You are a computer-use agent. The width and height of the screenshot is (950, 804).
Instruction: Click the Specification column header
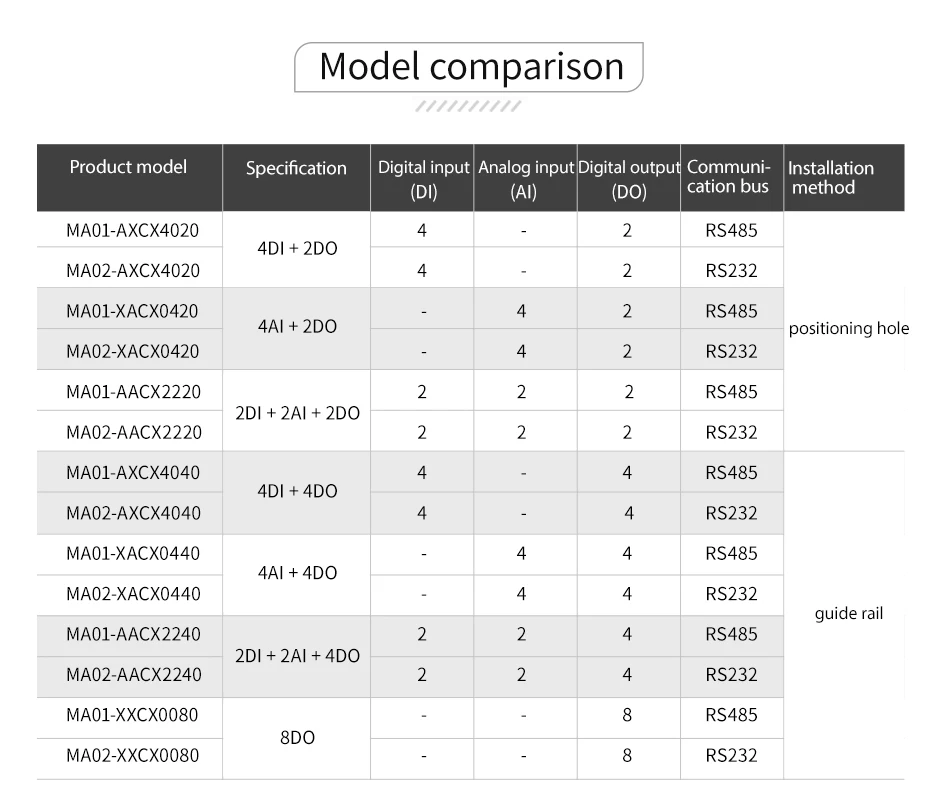click(x=296, y=168)
